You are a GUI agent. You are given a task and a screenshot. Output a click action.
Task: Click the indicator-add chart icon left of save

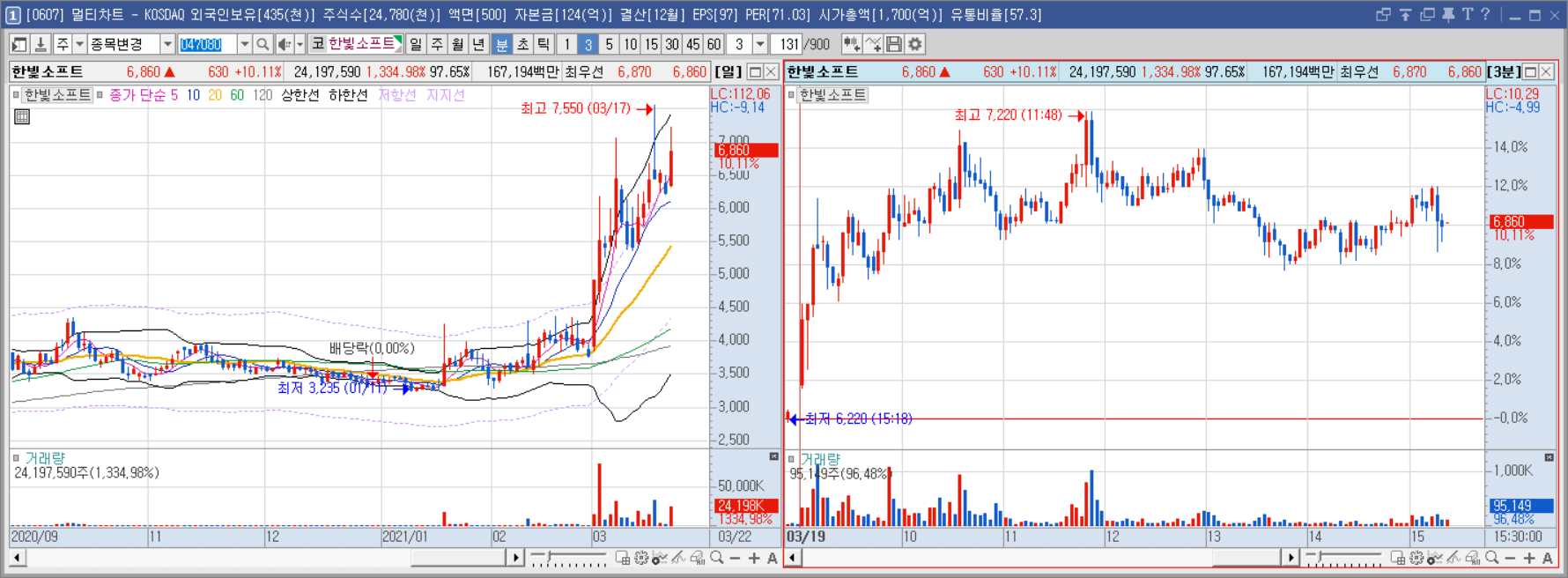pos(873,44)
